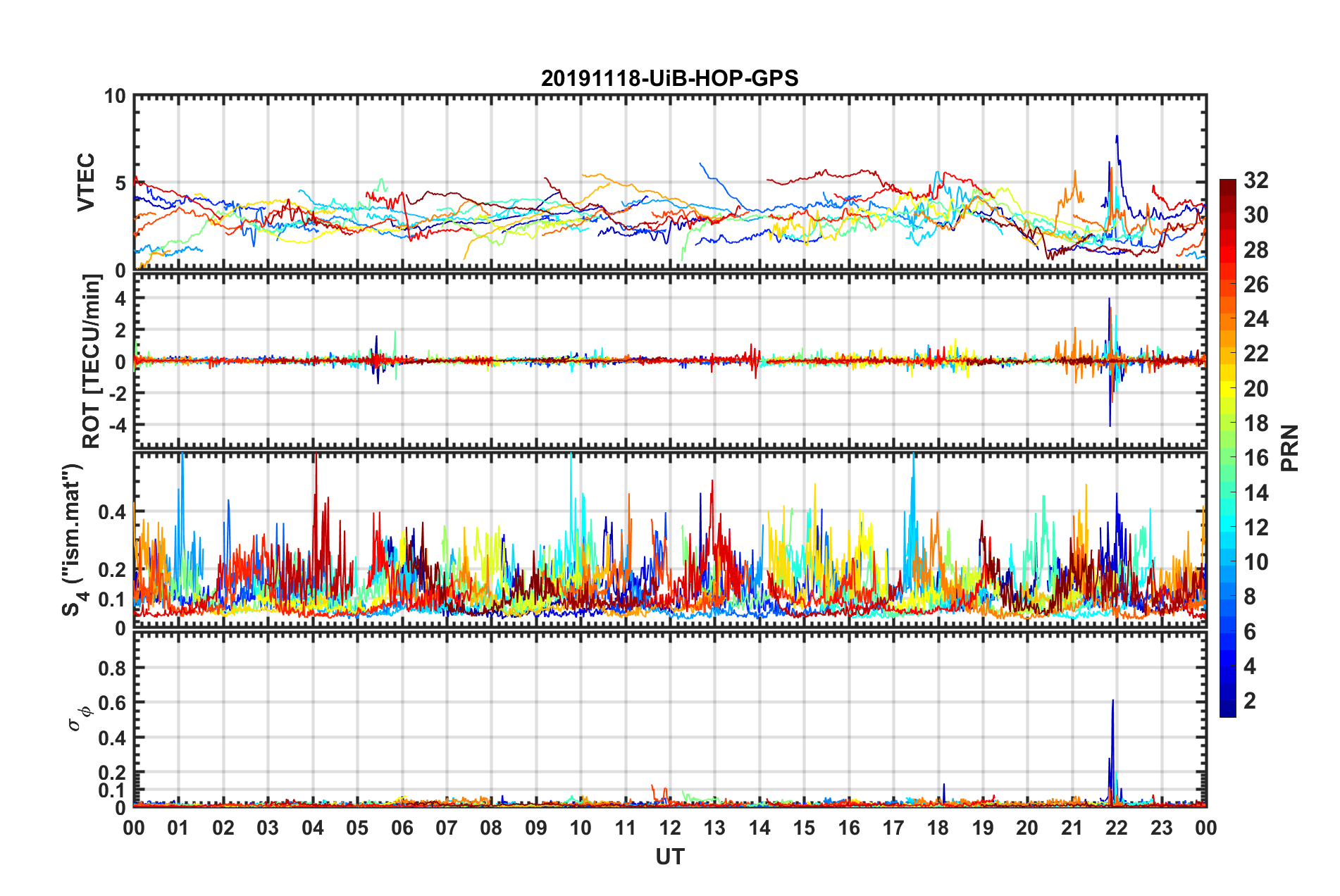Click PRN colorbar tick label 20
This screenshot has width=1340, height=896.
tap(1255, 388)
